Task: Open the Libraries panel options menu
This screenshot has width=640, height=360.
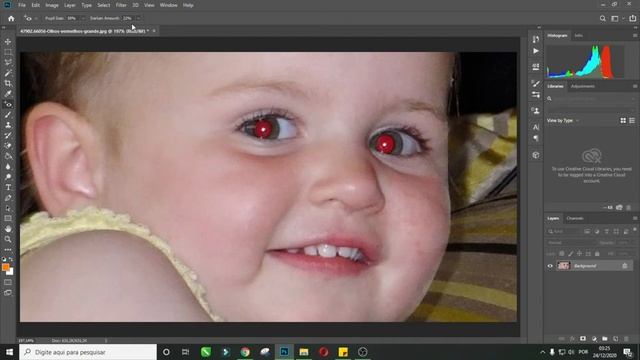Action: pyautogui.click(x=635, y=87)
